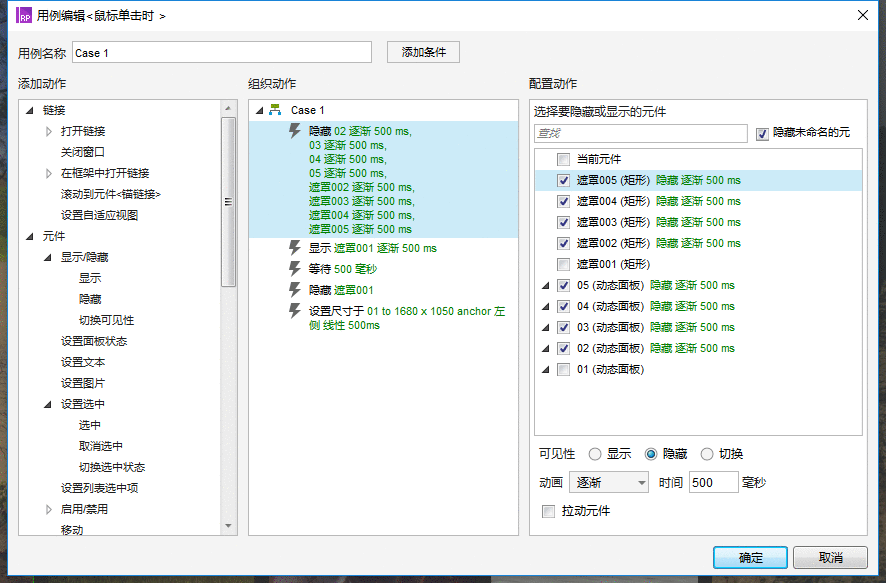The width and height of the screenshot is (886, 583).
Task: Uncheck the 04 (动态面板) checkbox
Action: pos(563,306)
